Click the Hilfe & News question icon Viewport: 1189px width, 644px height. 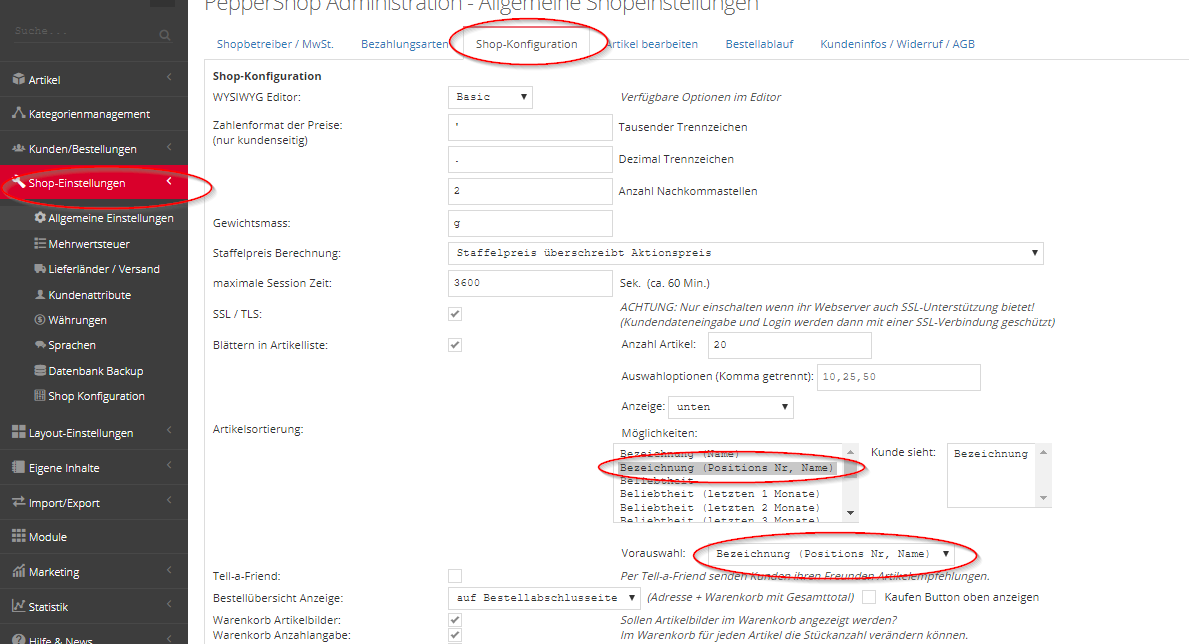pyautogui.click(x=19, y=639)
